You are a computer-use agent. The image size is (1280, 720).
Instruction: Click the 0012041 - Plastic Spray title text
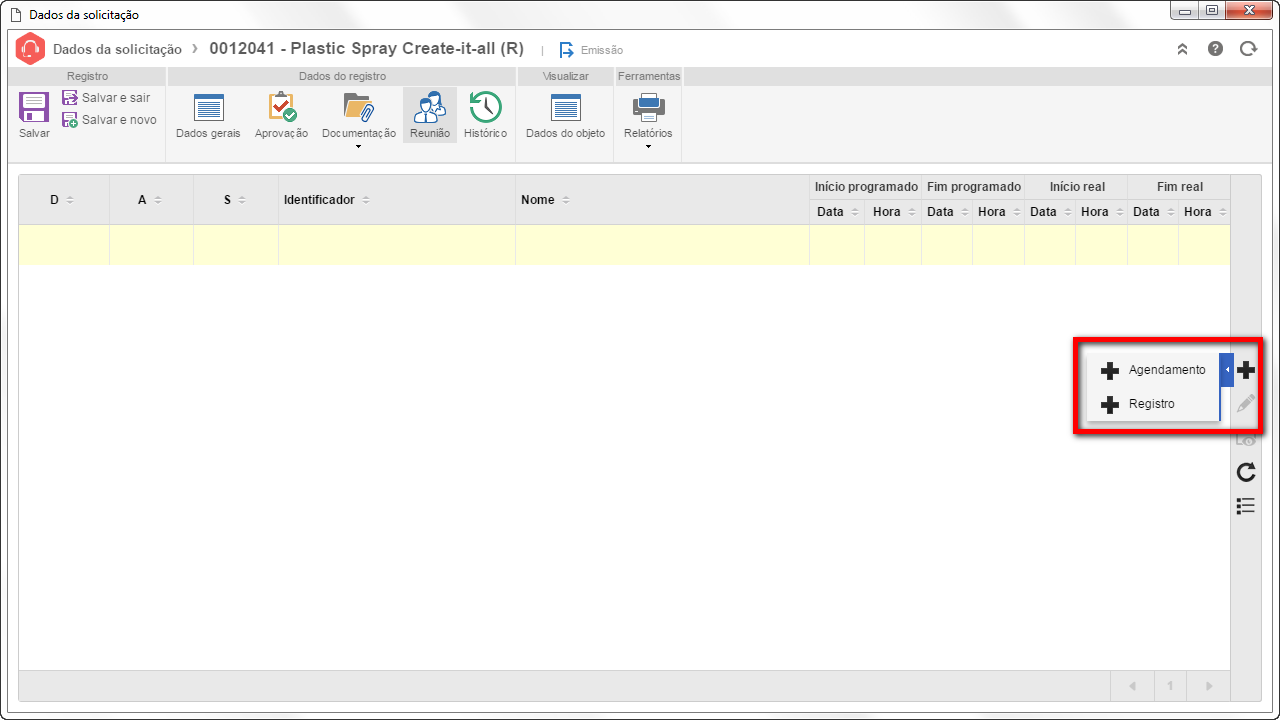(x=366, y=49)
